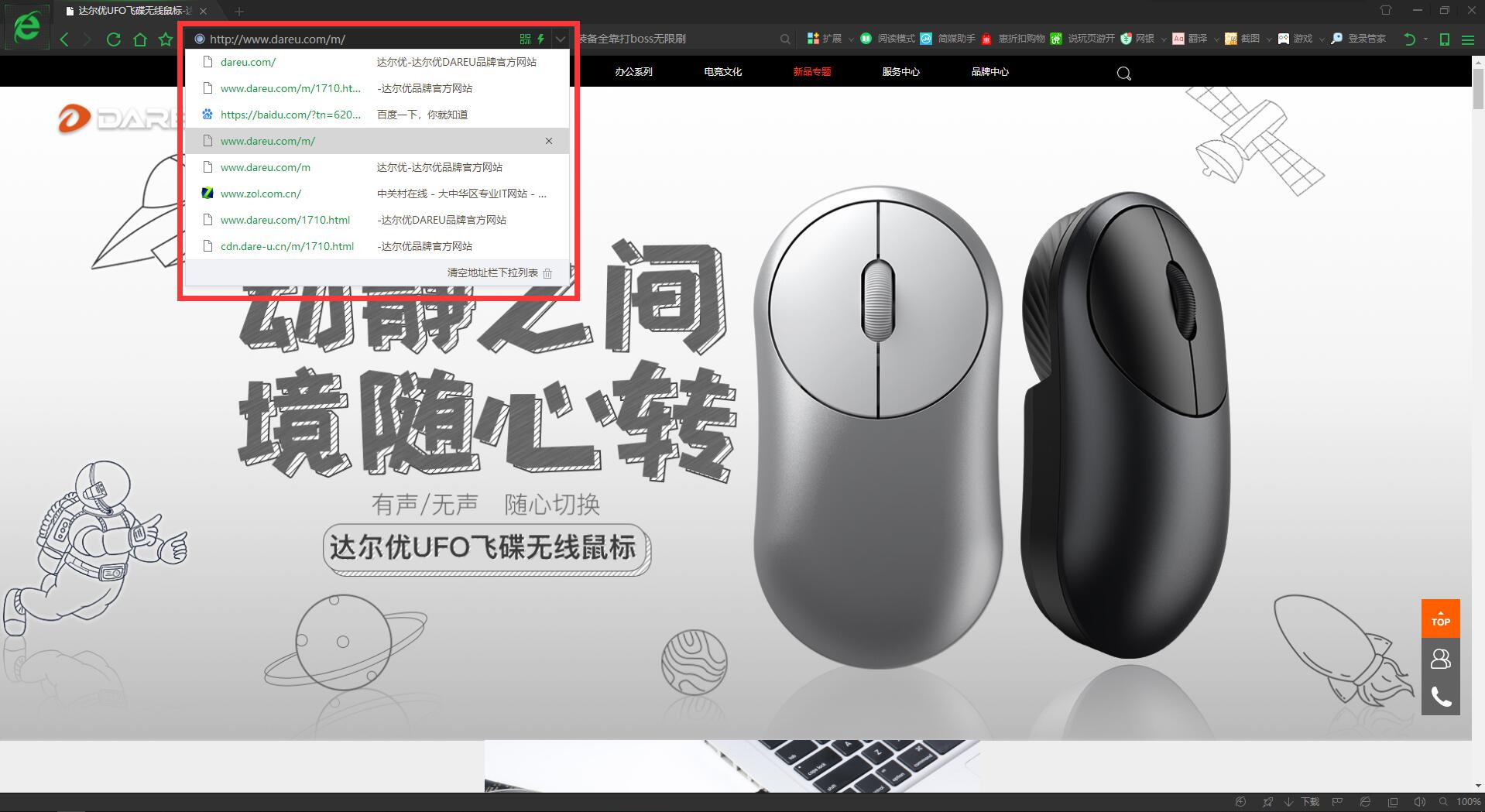Open the 办公系列 site menu
The image size is (1485, 812).
click(x=633, y=71)
